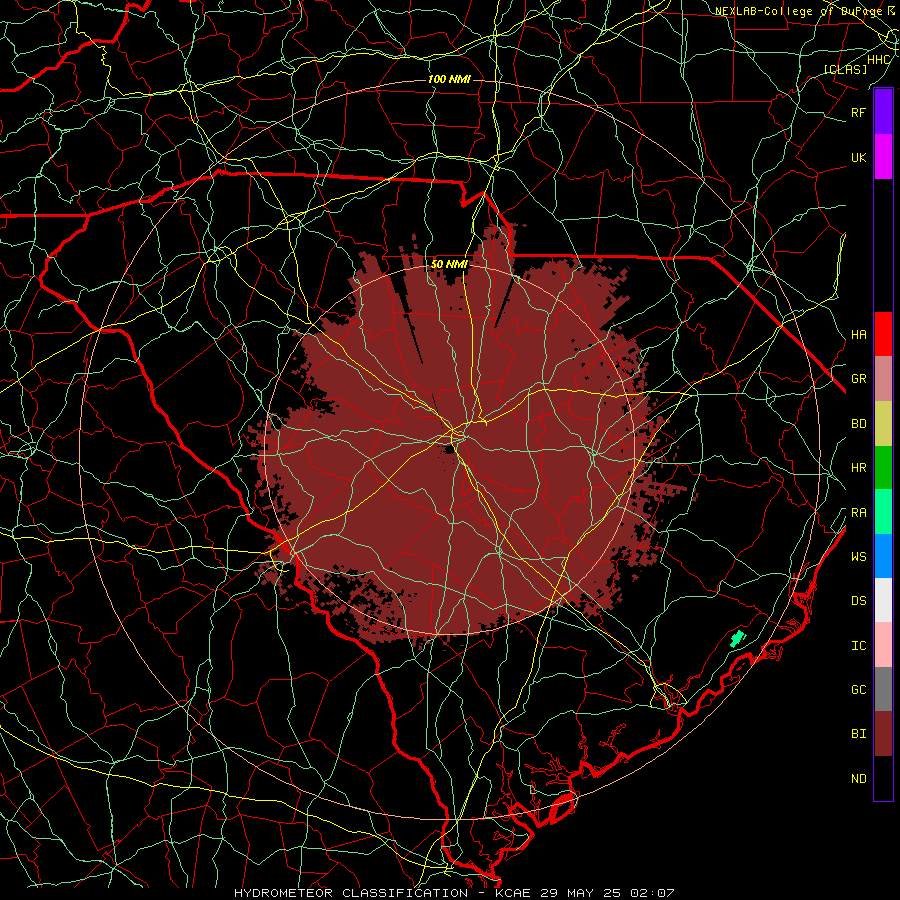Click the DS legend label
The image size is (900, 900).
tap(858, 601)
